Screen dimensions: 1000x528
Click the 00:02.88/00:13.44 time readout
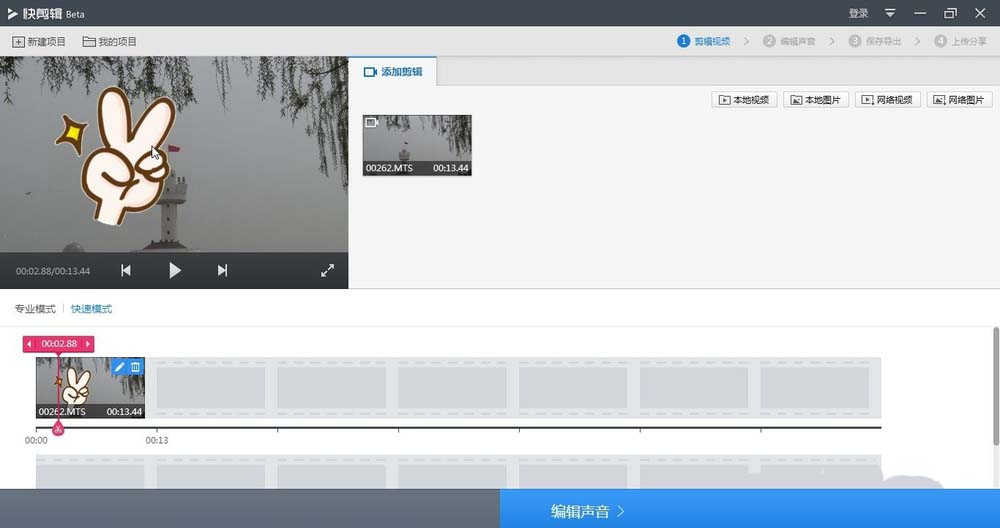(53, 271)
